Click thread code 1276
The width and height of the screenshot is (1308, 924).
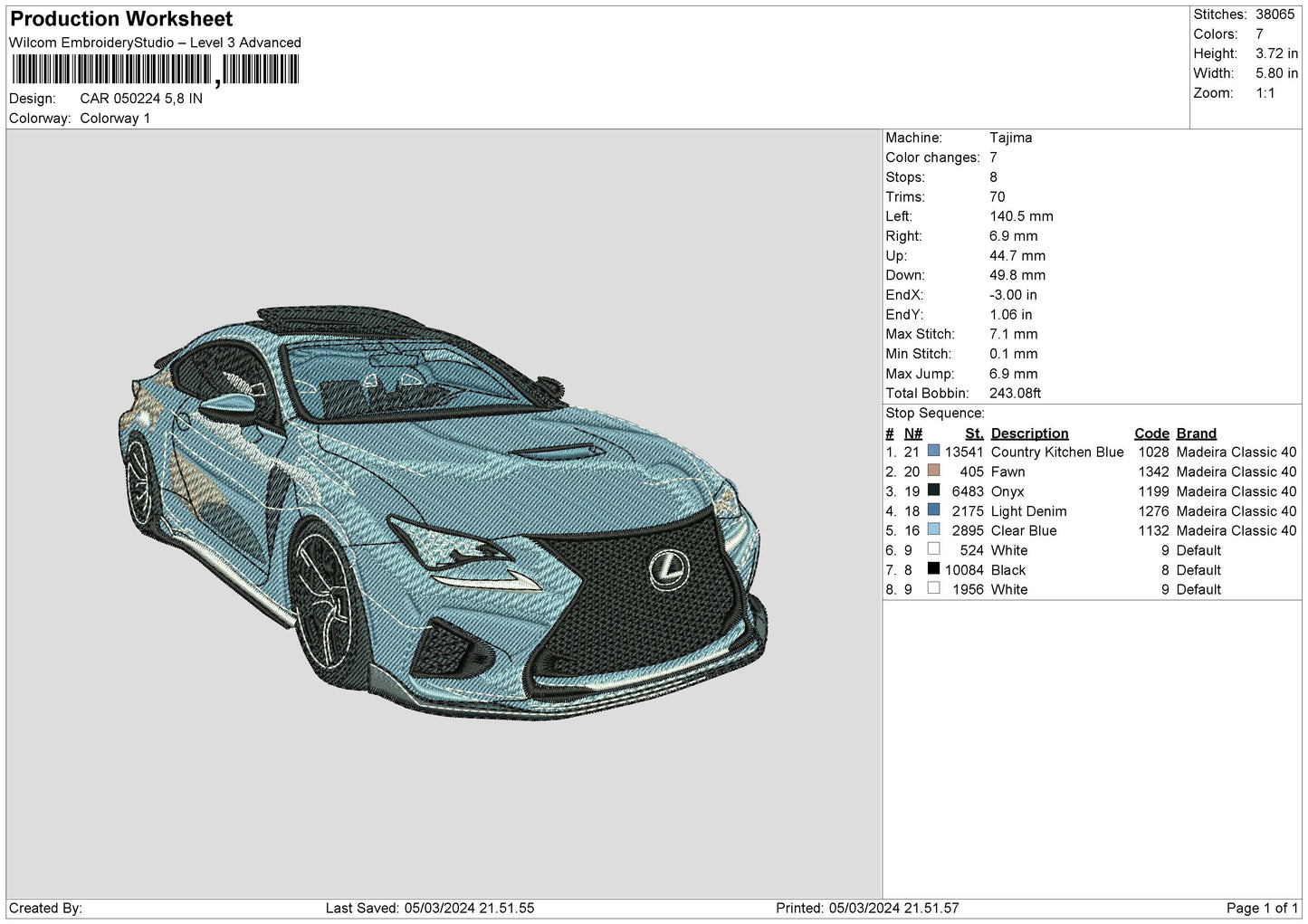pos(1153,511)
